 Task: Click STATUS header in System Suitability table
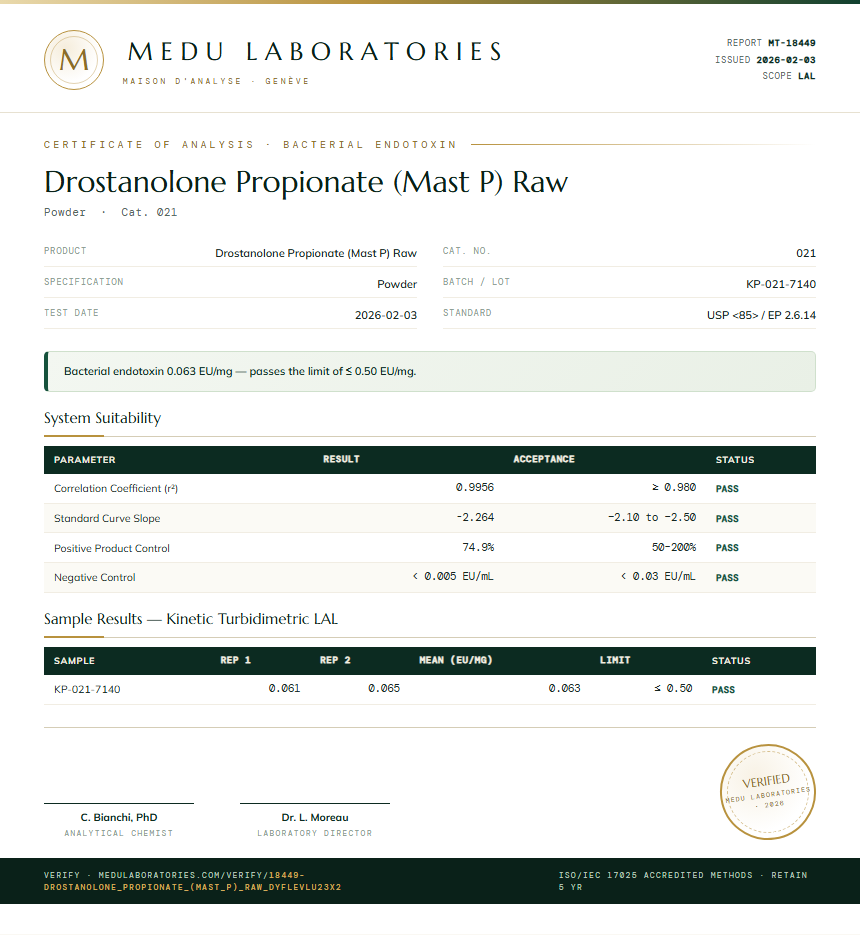(735, 460)
